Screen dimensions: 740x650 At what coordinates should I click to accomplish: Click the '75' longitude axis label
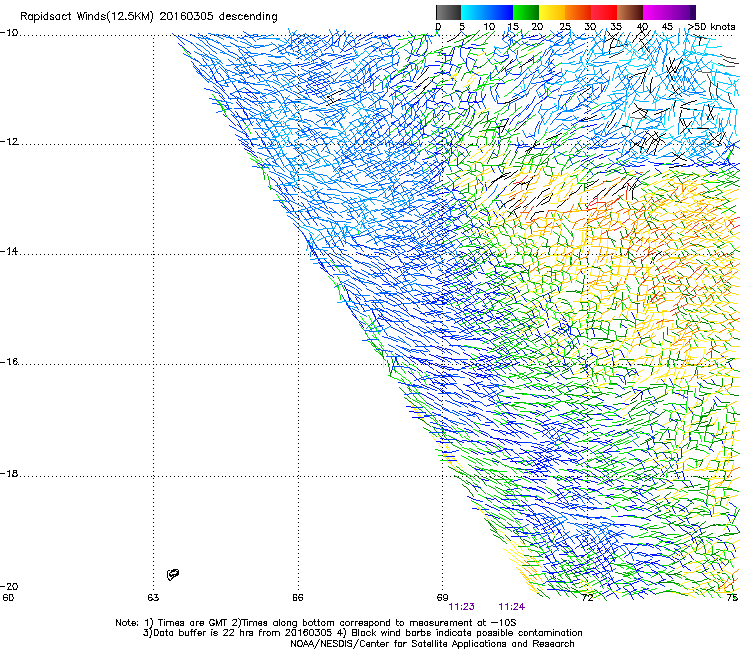click(732, 598)
